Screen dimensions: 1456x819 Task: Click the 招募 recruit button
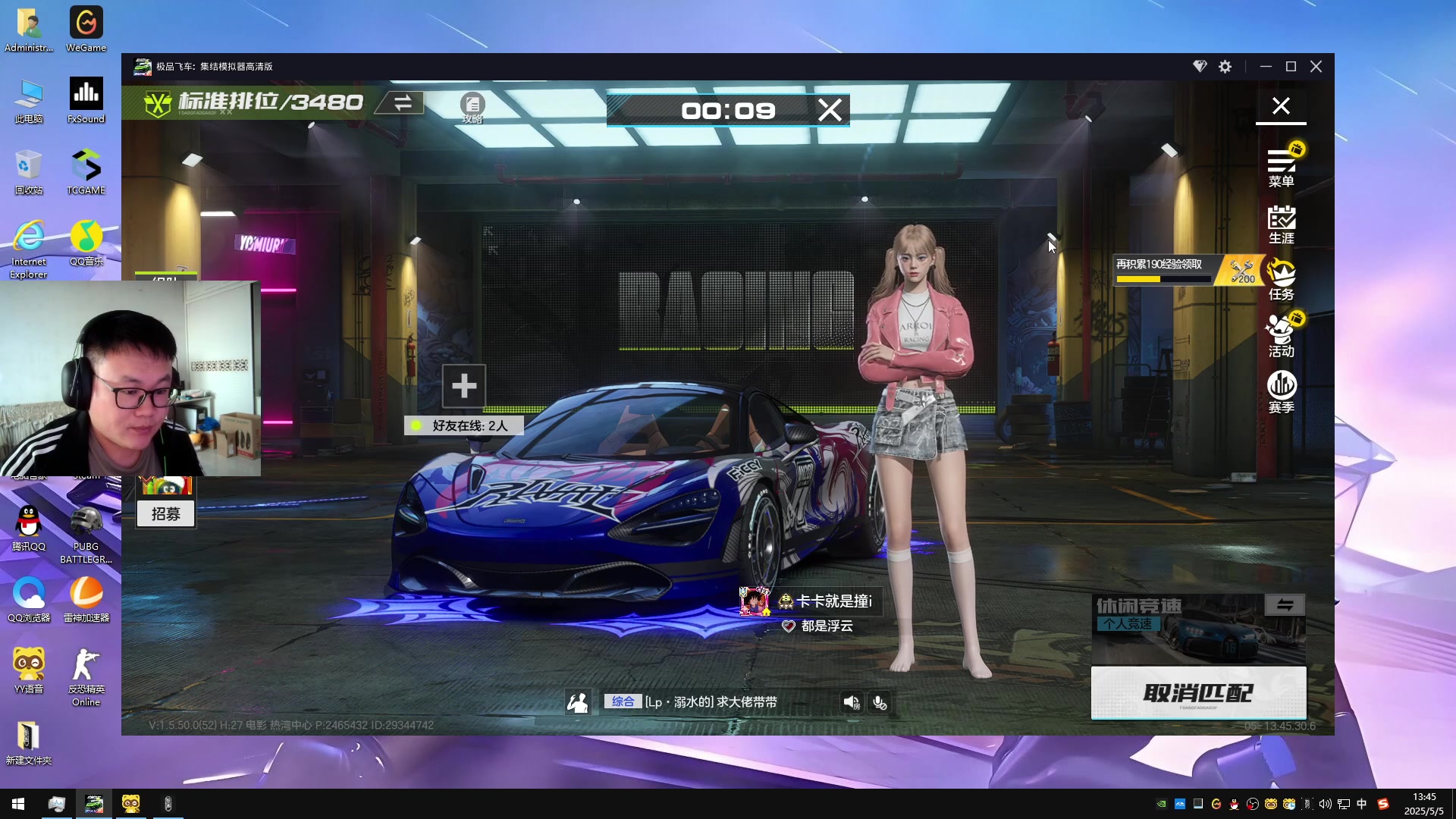pos(166,514)
